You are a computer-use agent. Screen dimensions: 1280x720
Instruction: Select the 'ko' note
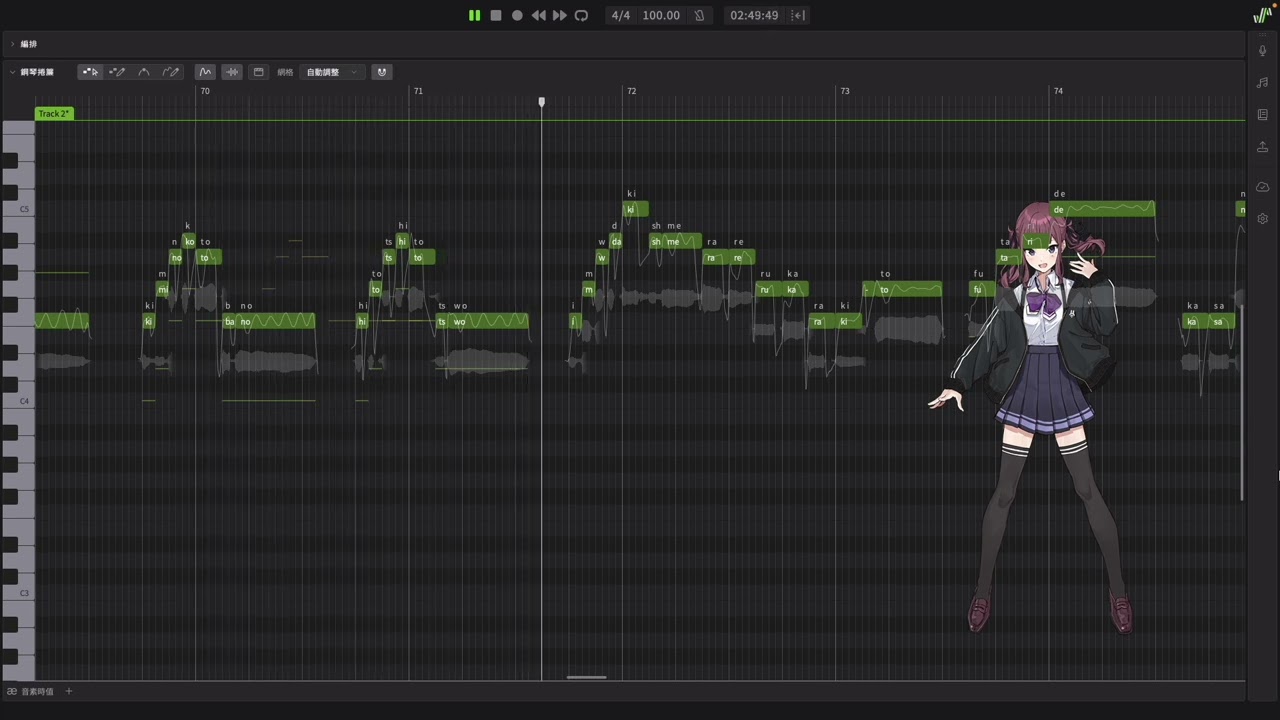pos(189,241)
